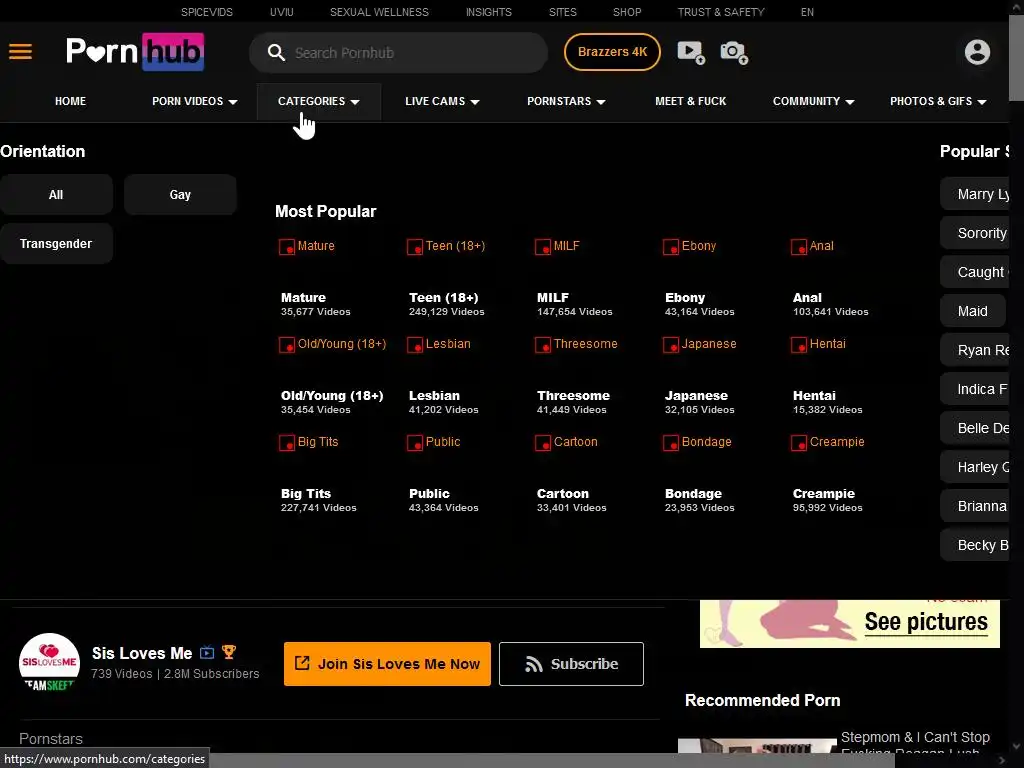Click the upload video icon
This screenshot has height=768, width=1024.
pos(691,52)
